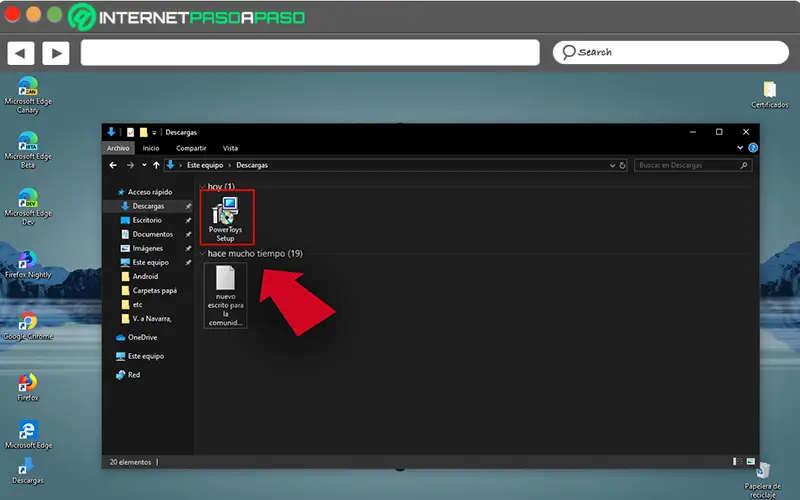Collapse the 'hoy (1)' group
Viewport: 800px width, 500px height.
(203, 187)
